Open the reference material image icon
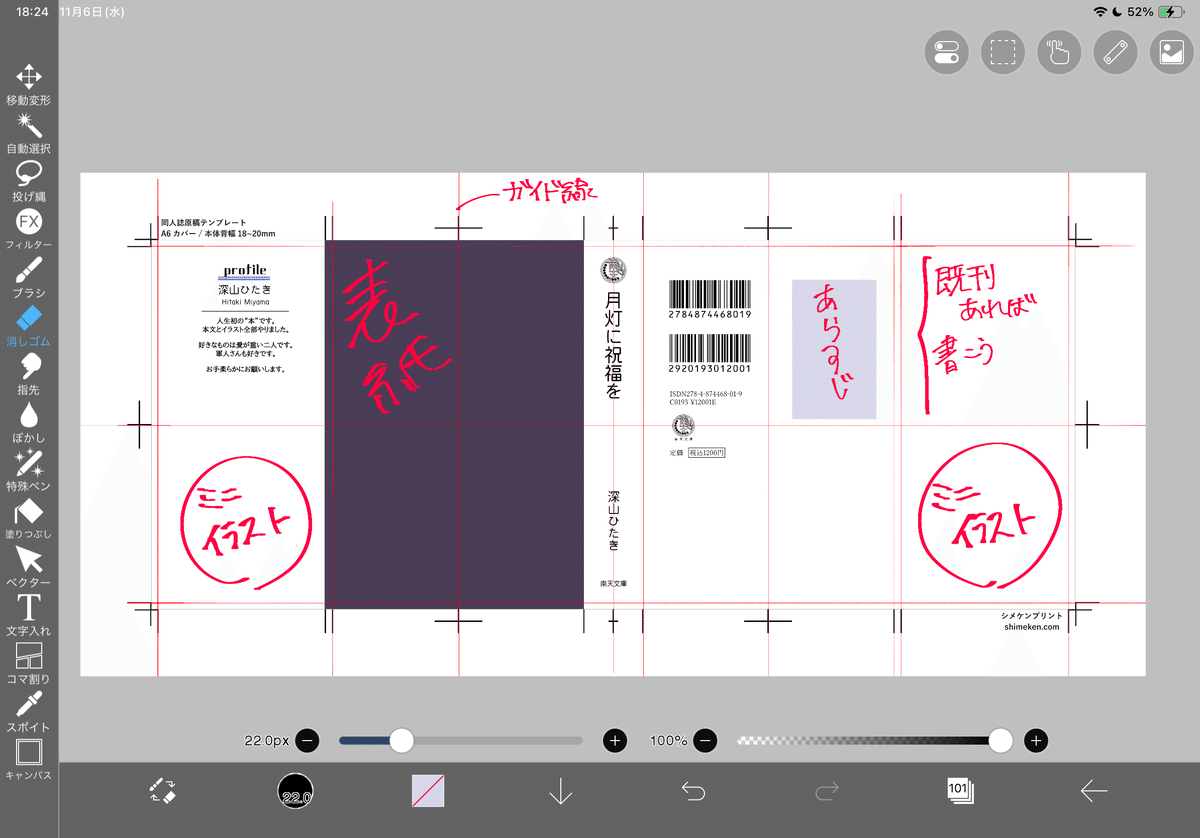 tap(1172, 52)
